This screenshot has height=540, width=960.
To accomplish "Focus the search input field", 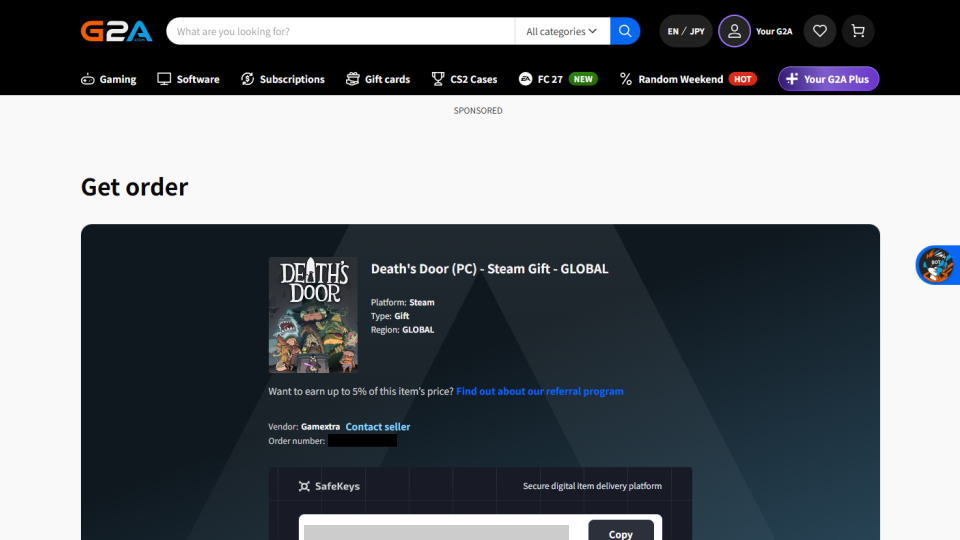I will 340,31.
